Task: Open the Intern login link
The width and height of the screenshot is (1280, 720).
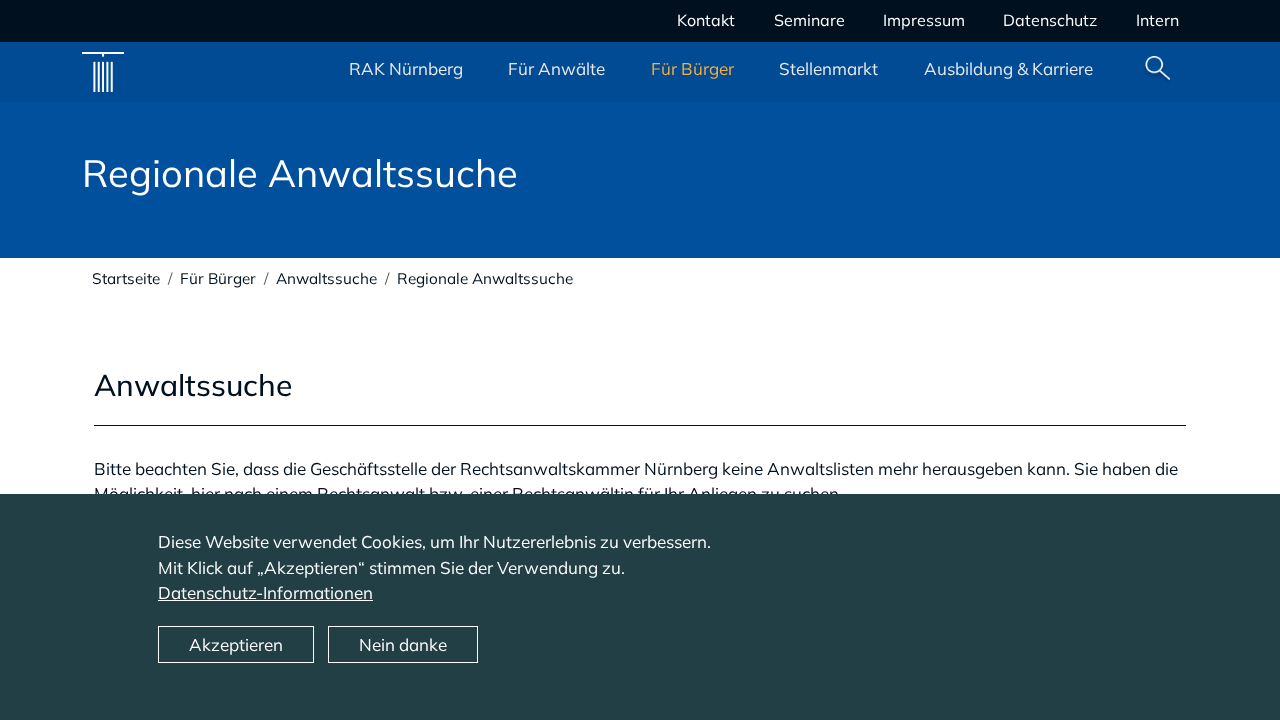Action: pyautogui.click(x=1157, y=20)
